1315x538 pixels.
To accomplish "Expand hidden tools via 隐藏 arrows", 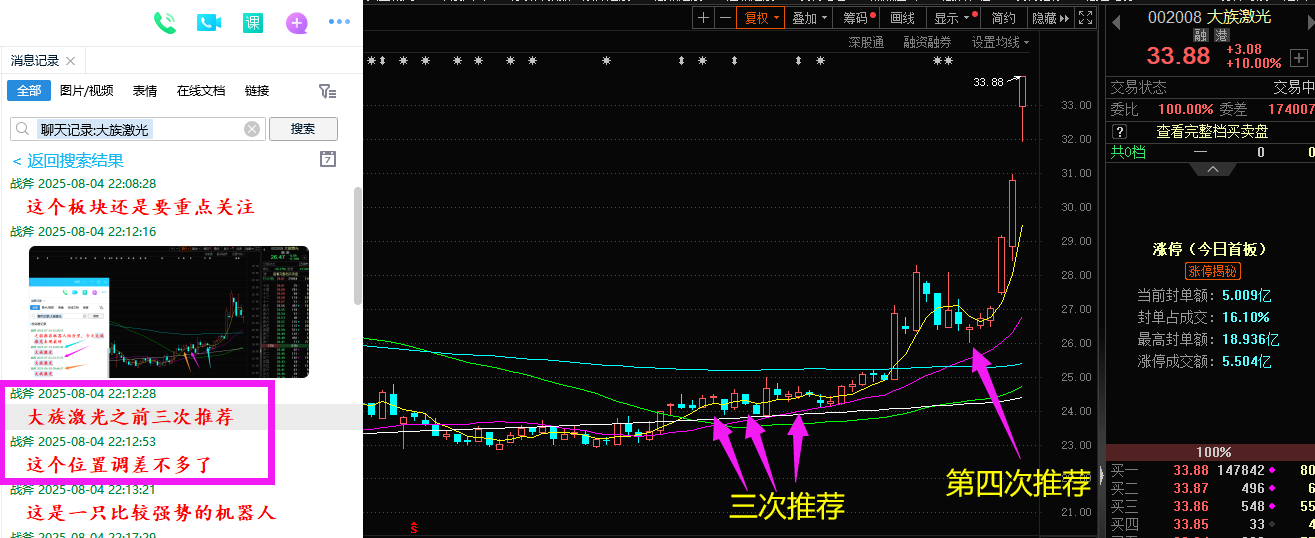I will coord(1050,18).
